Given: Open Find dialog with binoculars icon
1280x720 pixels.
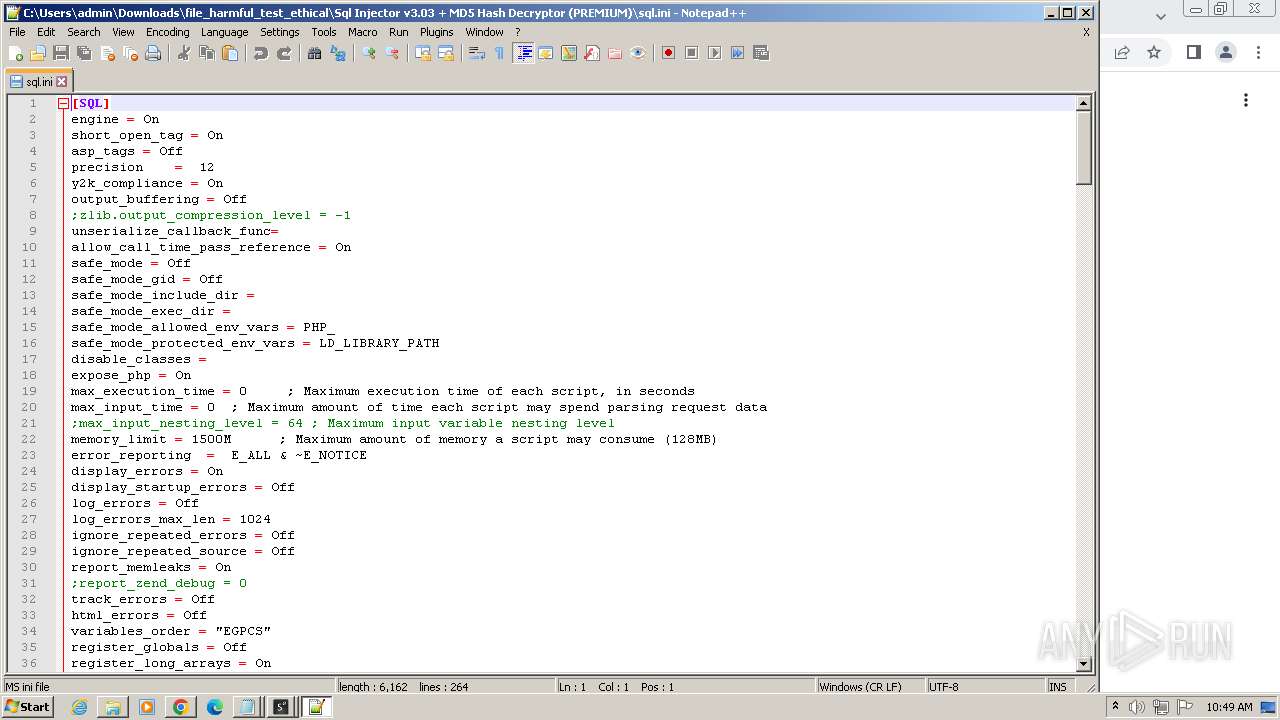Looking at the screenshot, I should point(315,53).
